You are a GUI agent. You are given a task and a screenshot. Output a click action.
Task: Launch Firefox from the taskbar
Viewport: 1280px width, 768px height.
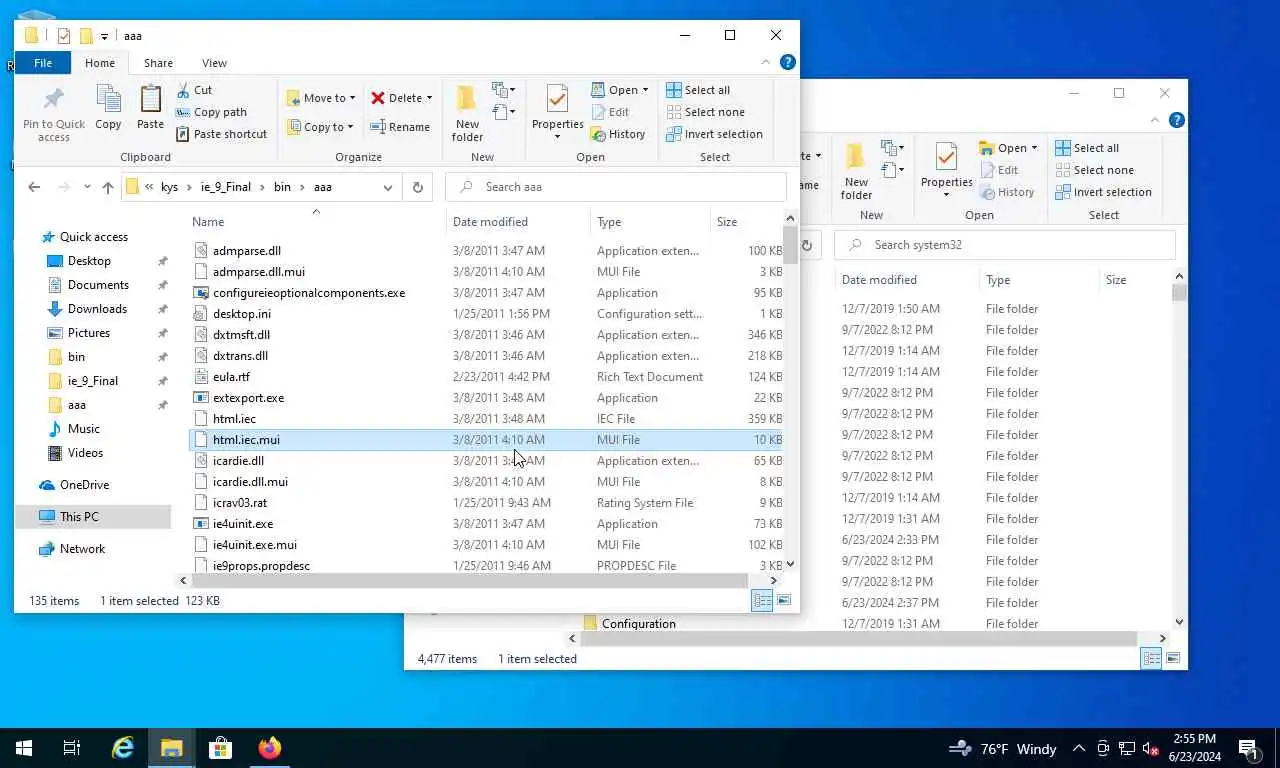(269, 748)
